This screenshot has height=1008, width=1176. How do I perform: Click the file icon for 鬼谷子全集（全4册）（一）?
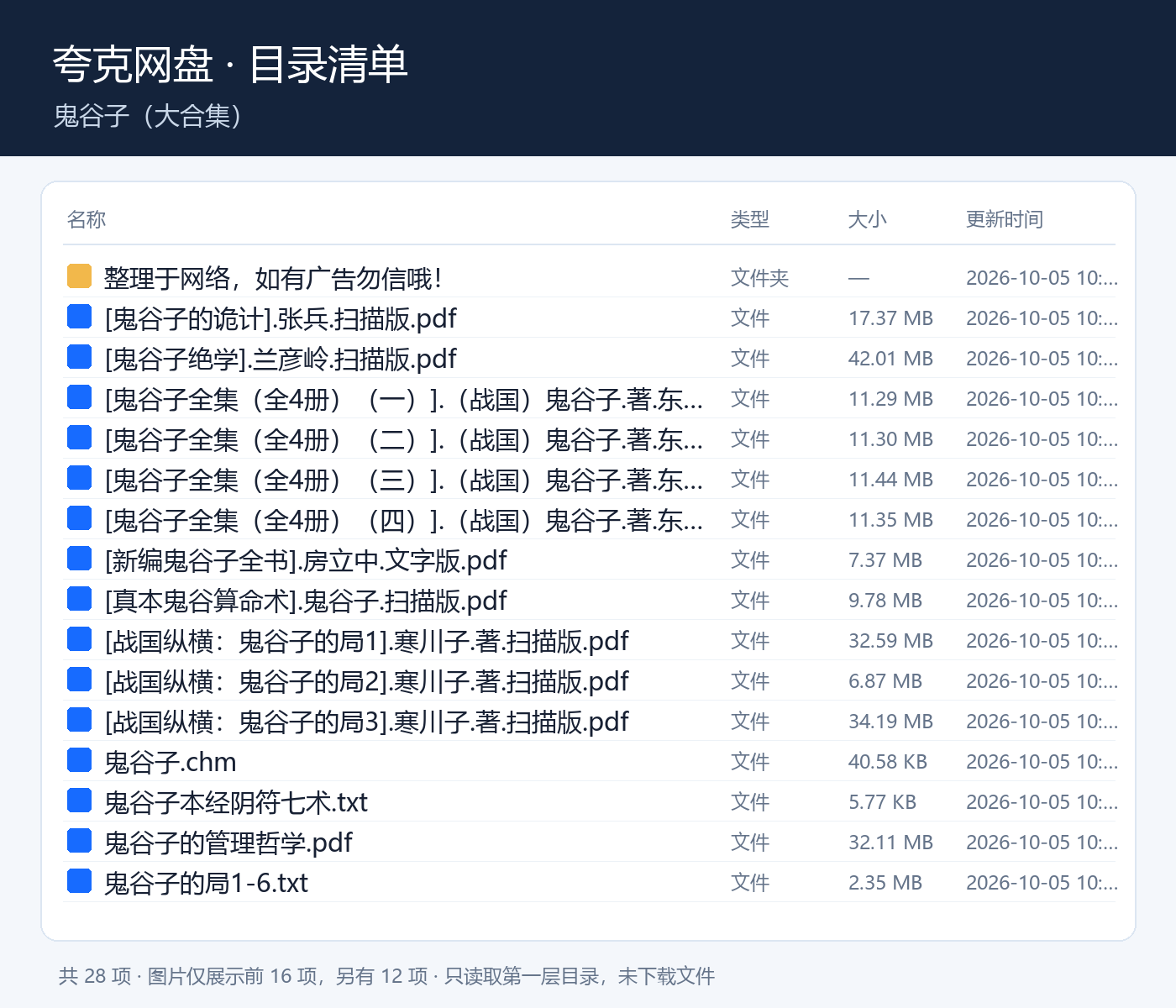(79, 397)
